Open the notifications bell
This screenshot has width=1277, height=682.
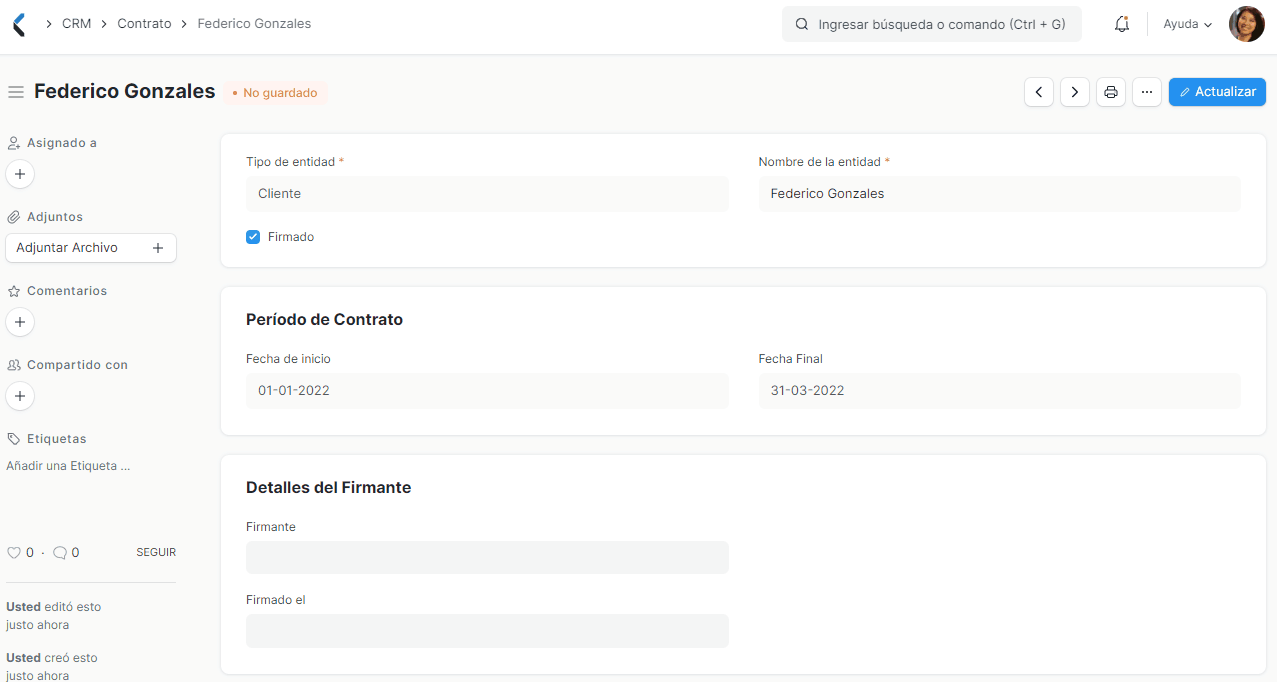click(1122, 24)
